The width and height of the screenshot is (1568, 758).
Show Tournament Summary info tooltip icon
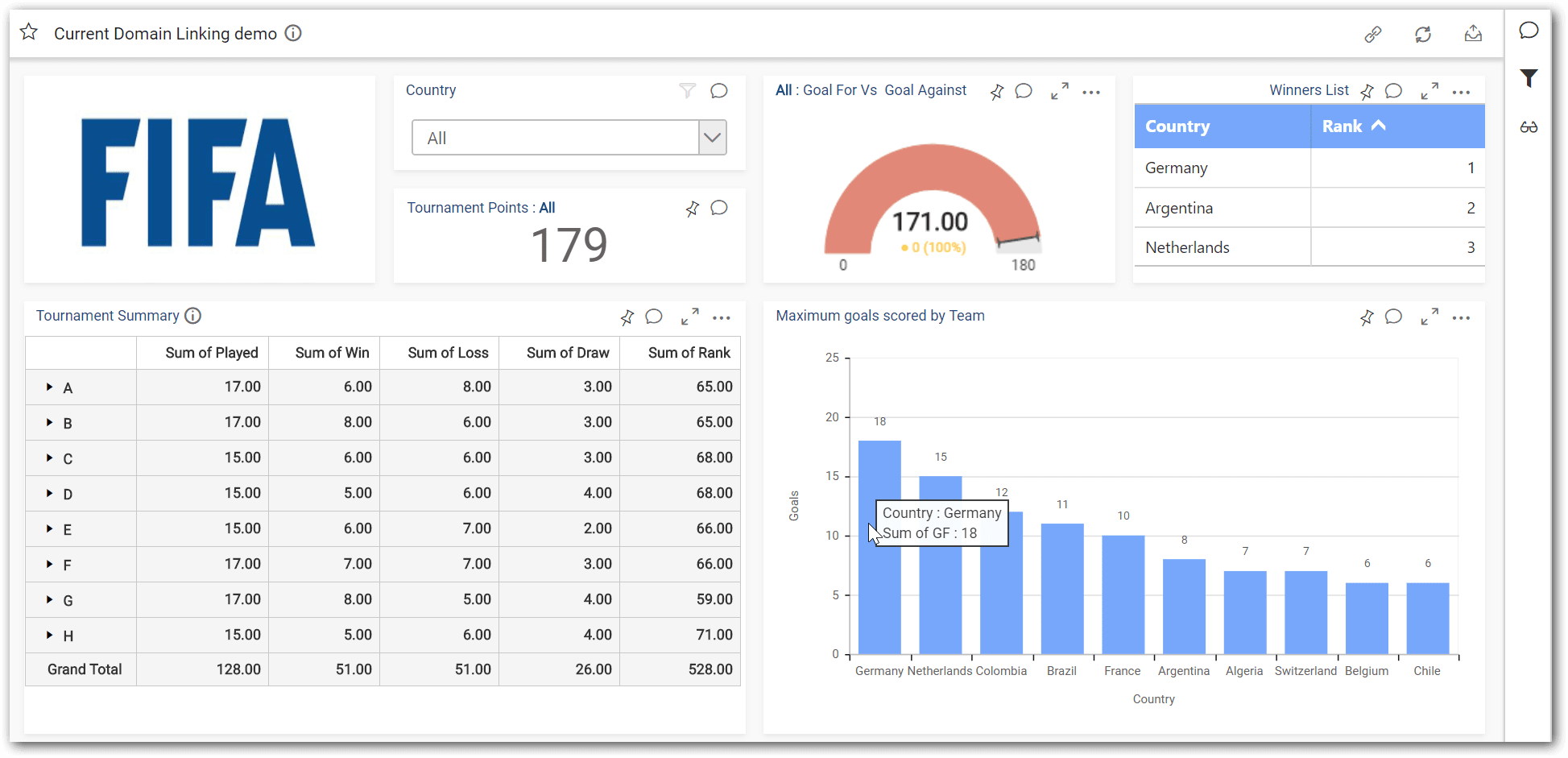point(192,316)
